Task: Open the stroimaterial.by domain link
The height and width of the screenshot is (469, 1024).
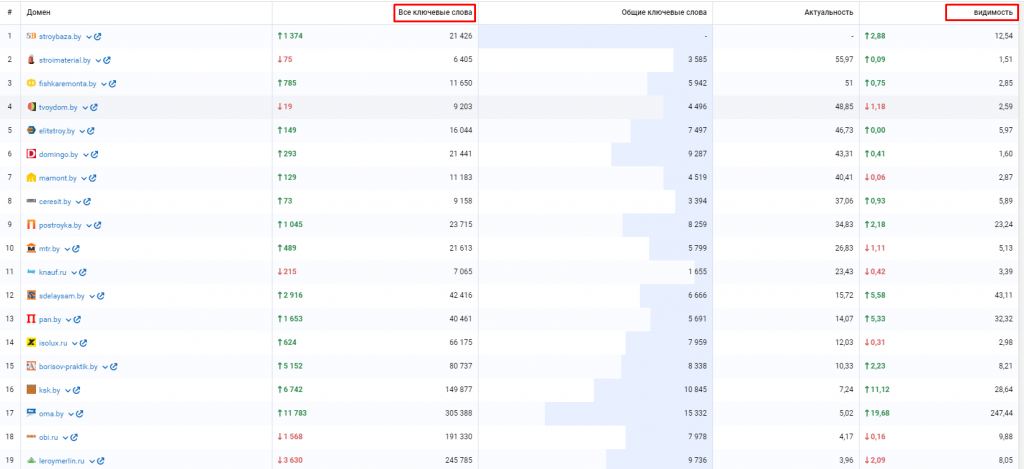Action: click(x=65, y=60)
